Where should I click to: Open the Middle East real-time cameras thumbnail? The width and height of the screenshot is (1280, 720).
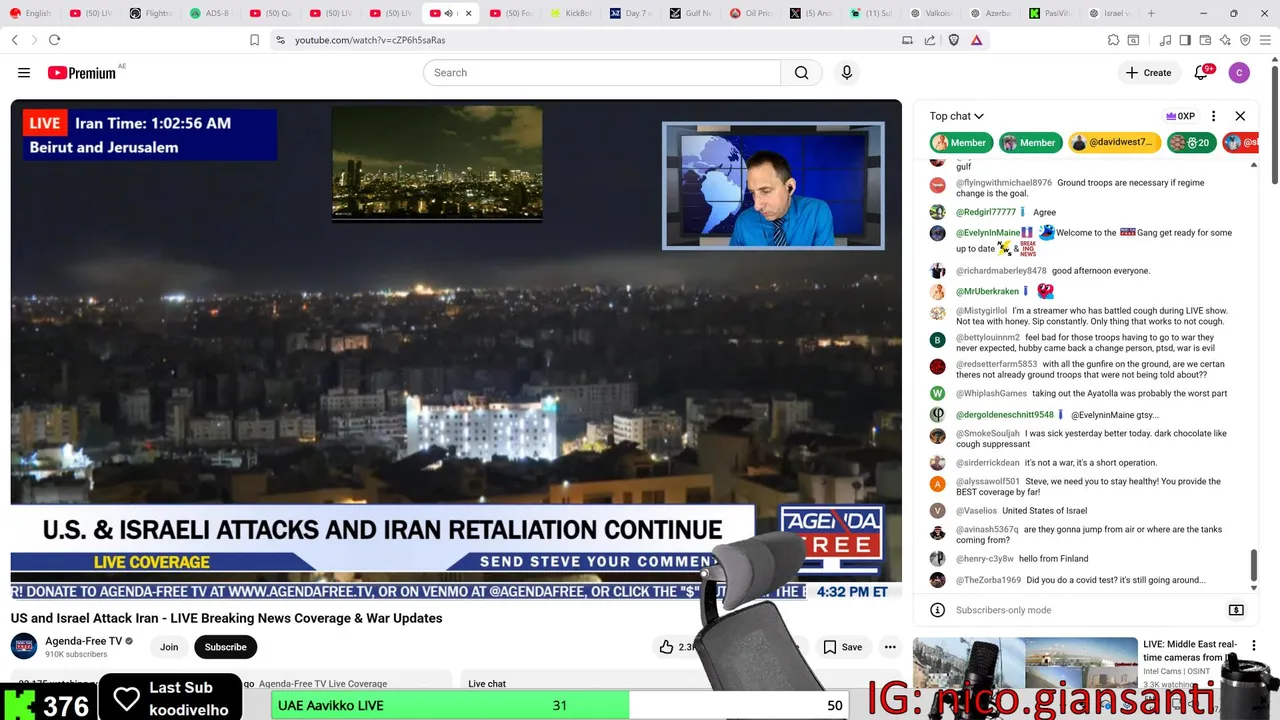(1025, 664)
